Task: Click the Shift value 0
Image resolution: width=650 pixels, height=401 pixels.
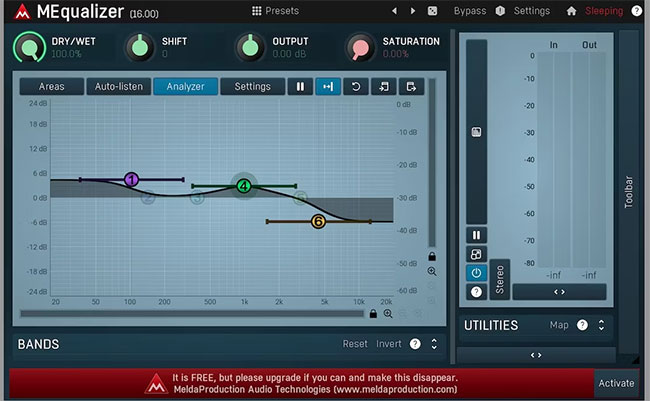Action: (165, 54)
